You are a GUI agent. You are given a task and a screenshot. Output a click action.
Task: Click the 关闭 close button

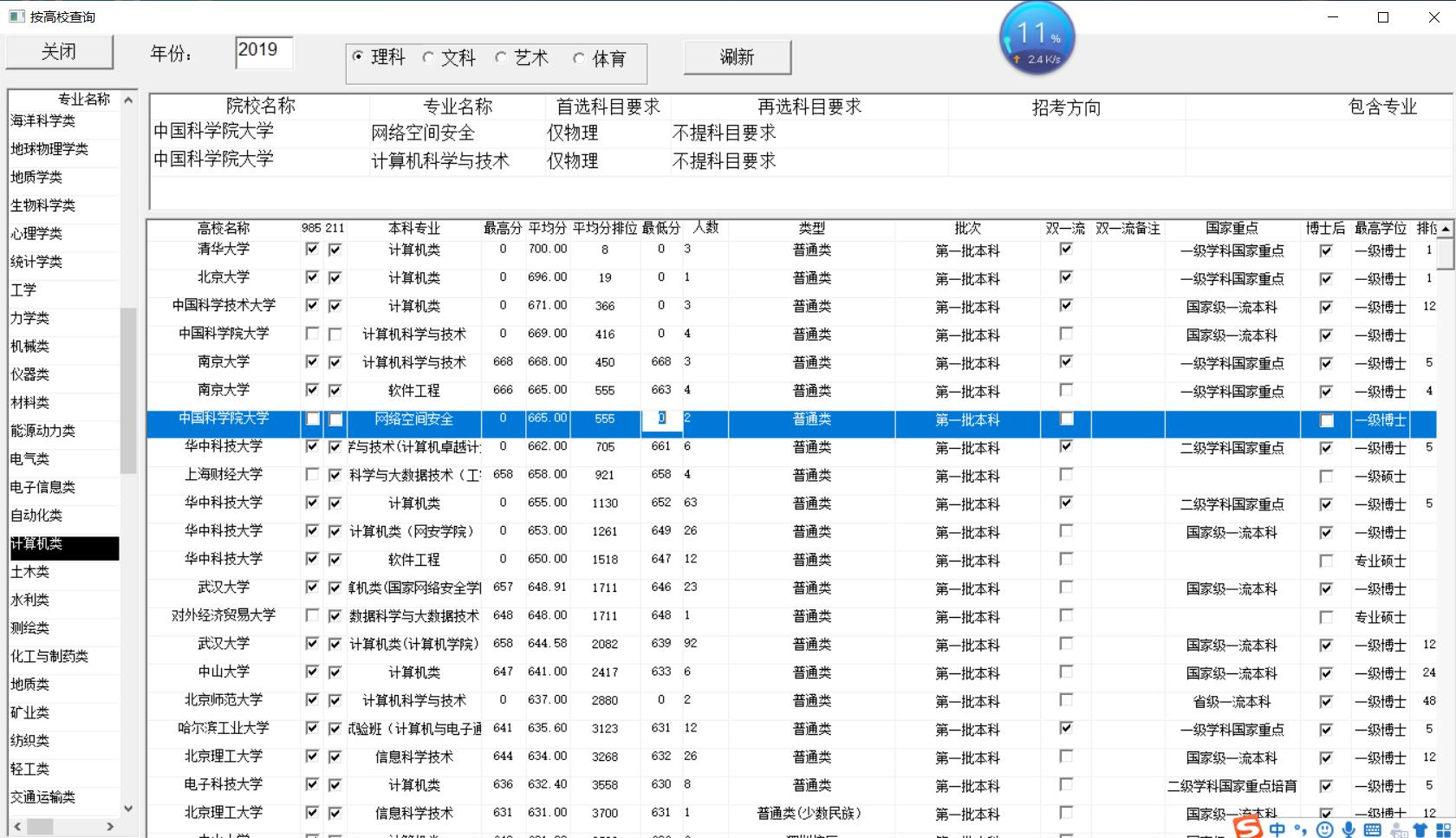click(x=58, y=52)
